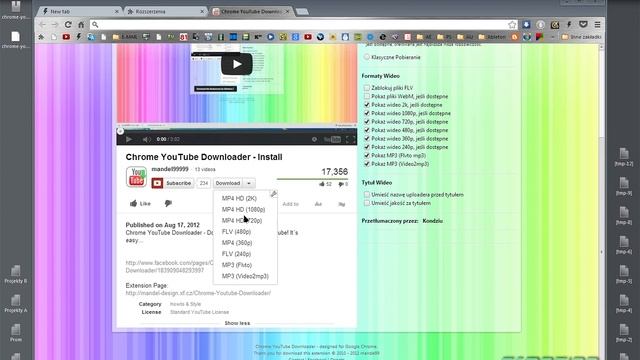640x360 pixels.
Task: Open the tmp-12 desktop file icon
Action: (x=624, y=157)
